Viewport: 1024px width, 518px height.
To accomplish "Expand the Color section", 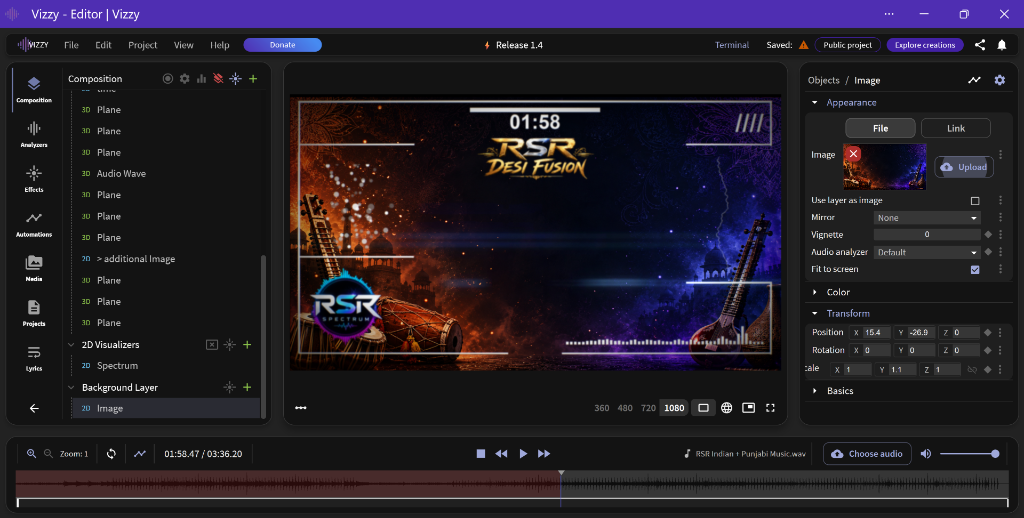I will pyautogui.click(x=814, y=292).
